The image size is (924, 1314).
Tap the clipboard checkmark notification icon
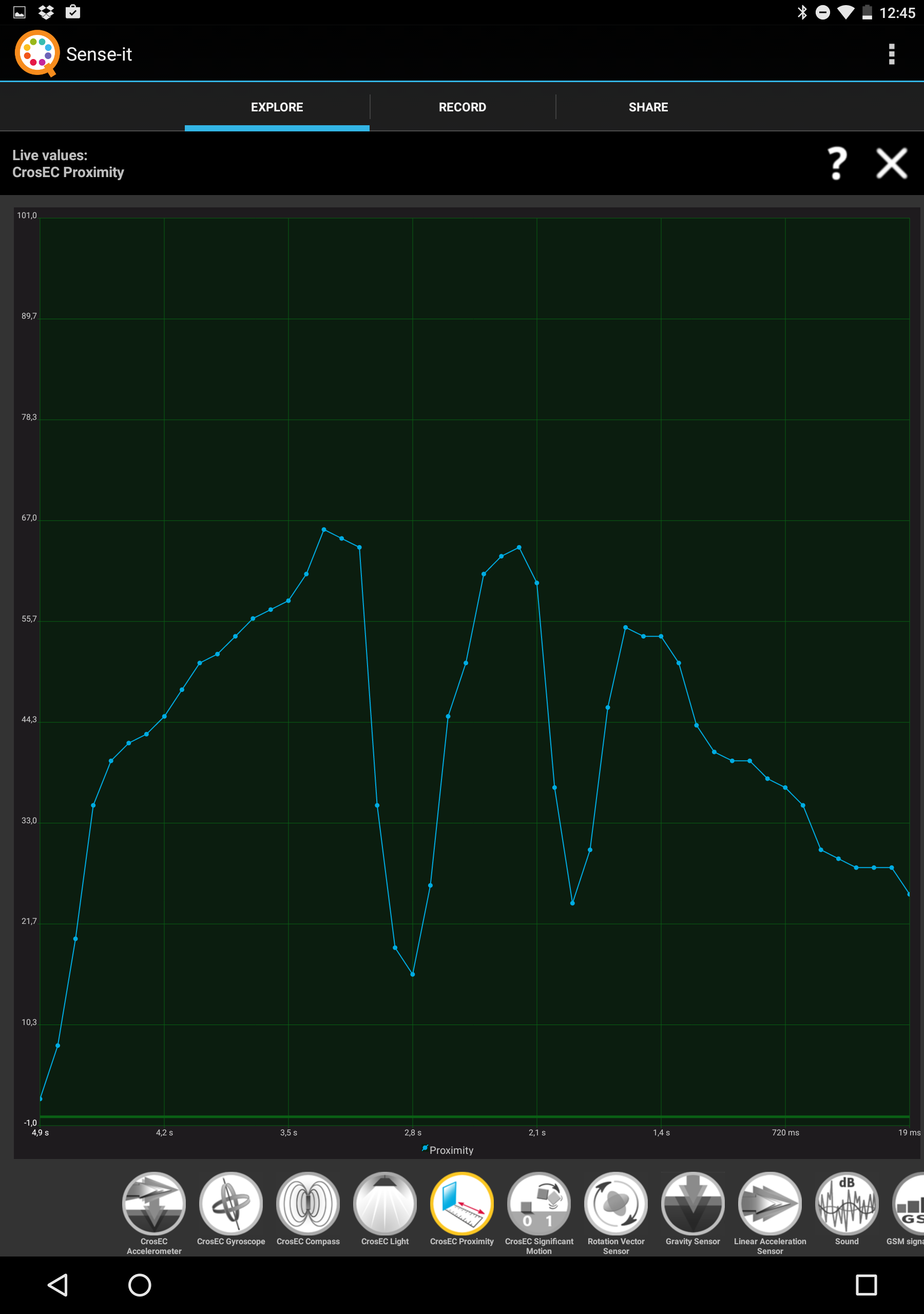pyautogui.click(x=73, y=11)
